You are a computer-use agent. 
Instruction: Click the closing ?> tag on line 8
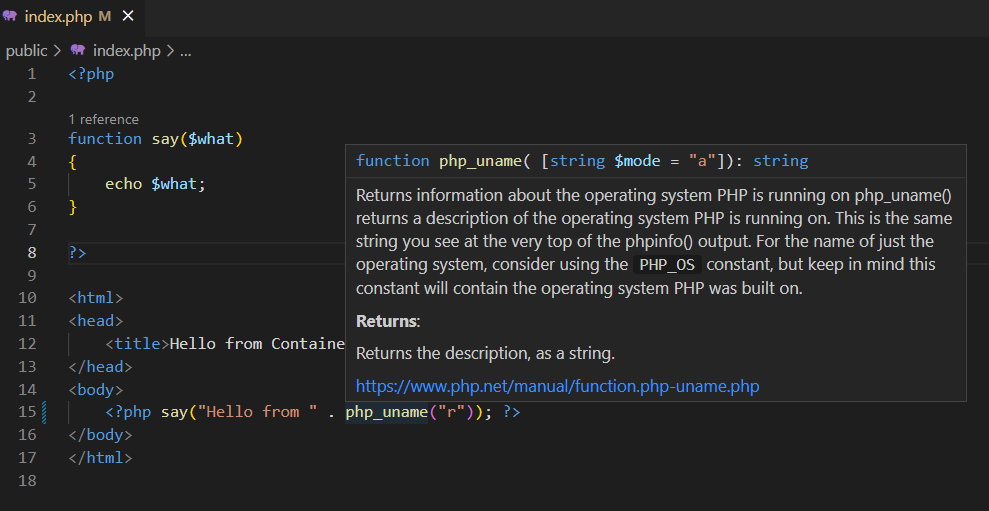pos(78,252)
